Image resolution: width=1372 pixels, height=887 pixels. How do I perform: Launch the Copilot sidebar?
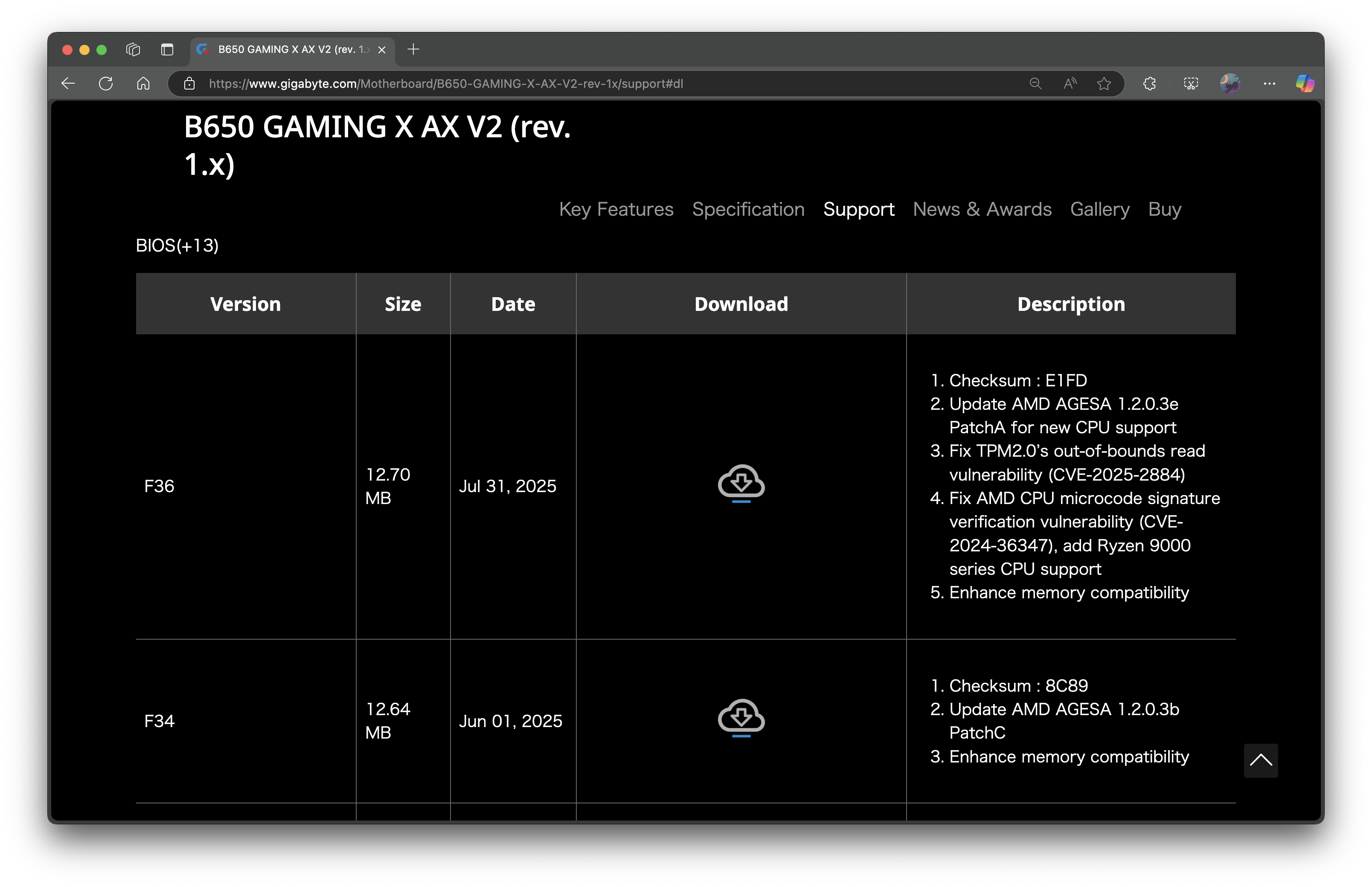pyautogui.click(x=1305, y=84)
